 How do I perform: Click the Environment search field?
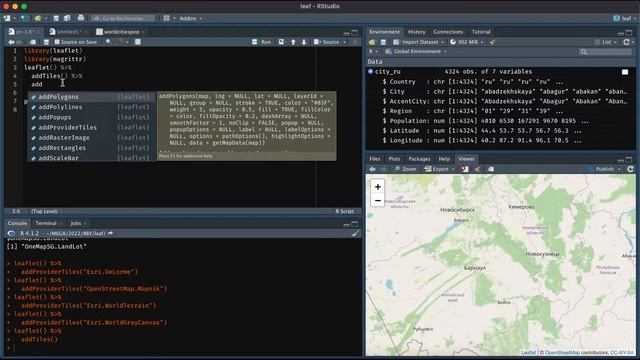(606, 52)
